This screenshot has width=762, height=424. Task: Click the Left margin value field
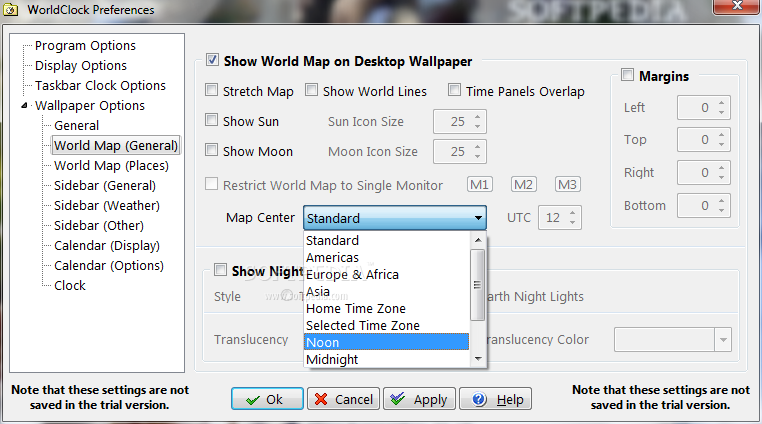pos(696,107)
